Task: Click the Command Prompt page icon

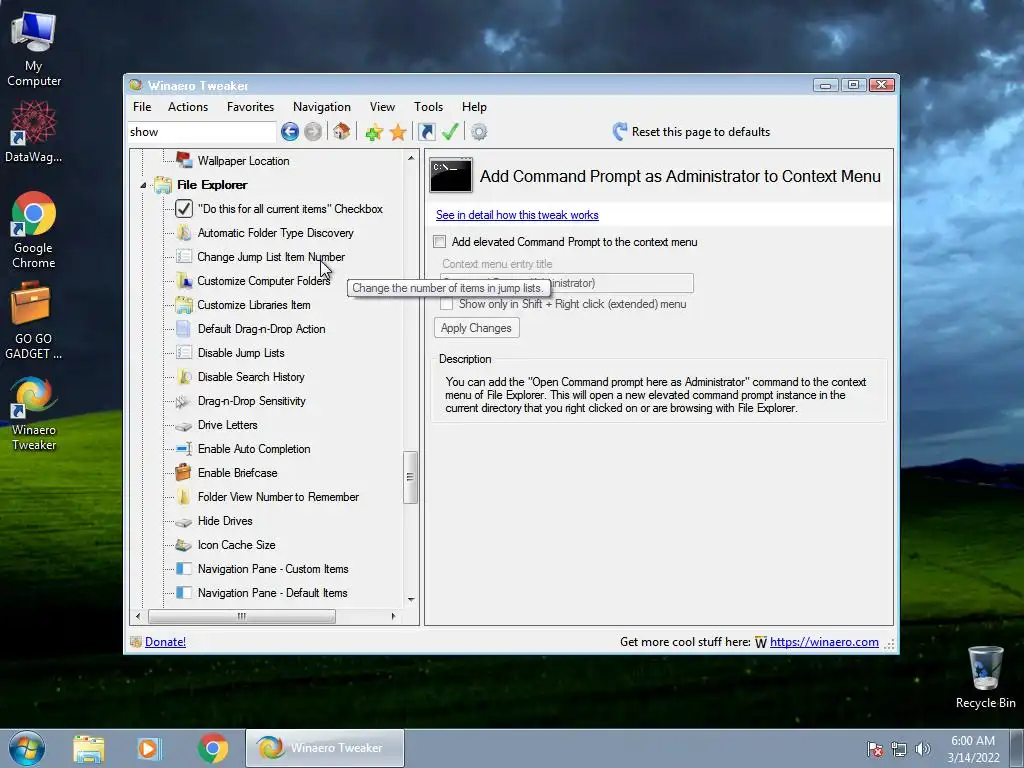Action: [x=451, y=176]
